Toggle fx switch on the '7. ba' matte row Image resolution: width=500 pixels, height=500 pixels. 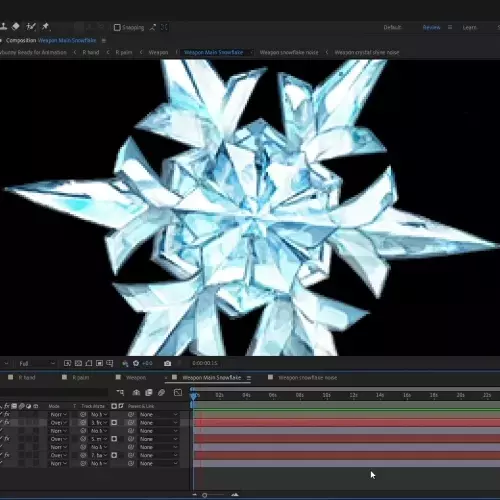pos(7,455)
